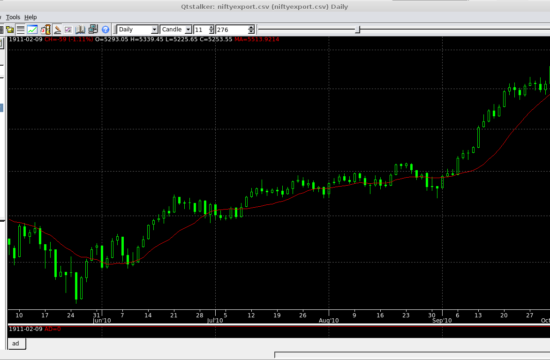Open the Tools menu
Image resolution: width=550 pixels, height=360 pixels.
click(13, 17)
